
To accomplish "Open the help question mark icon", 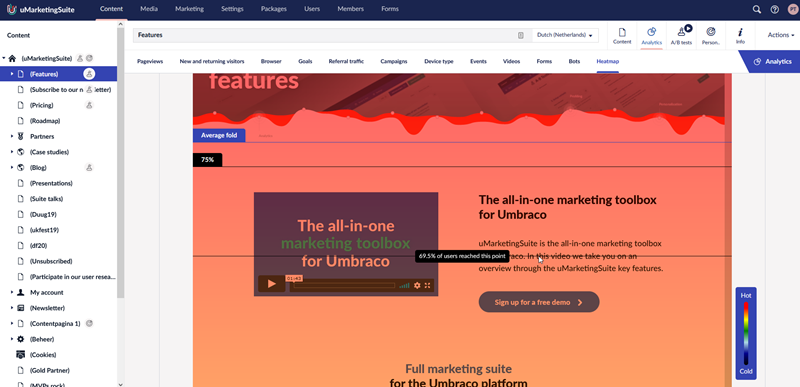I will (774, 9).
